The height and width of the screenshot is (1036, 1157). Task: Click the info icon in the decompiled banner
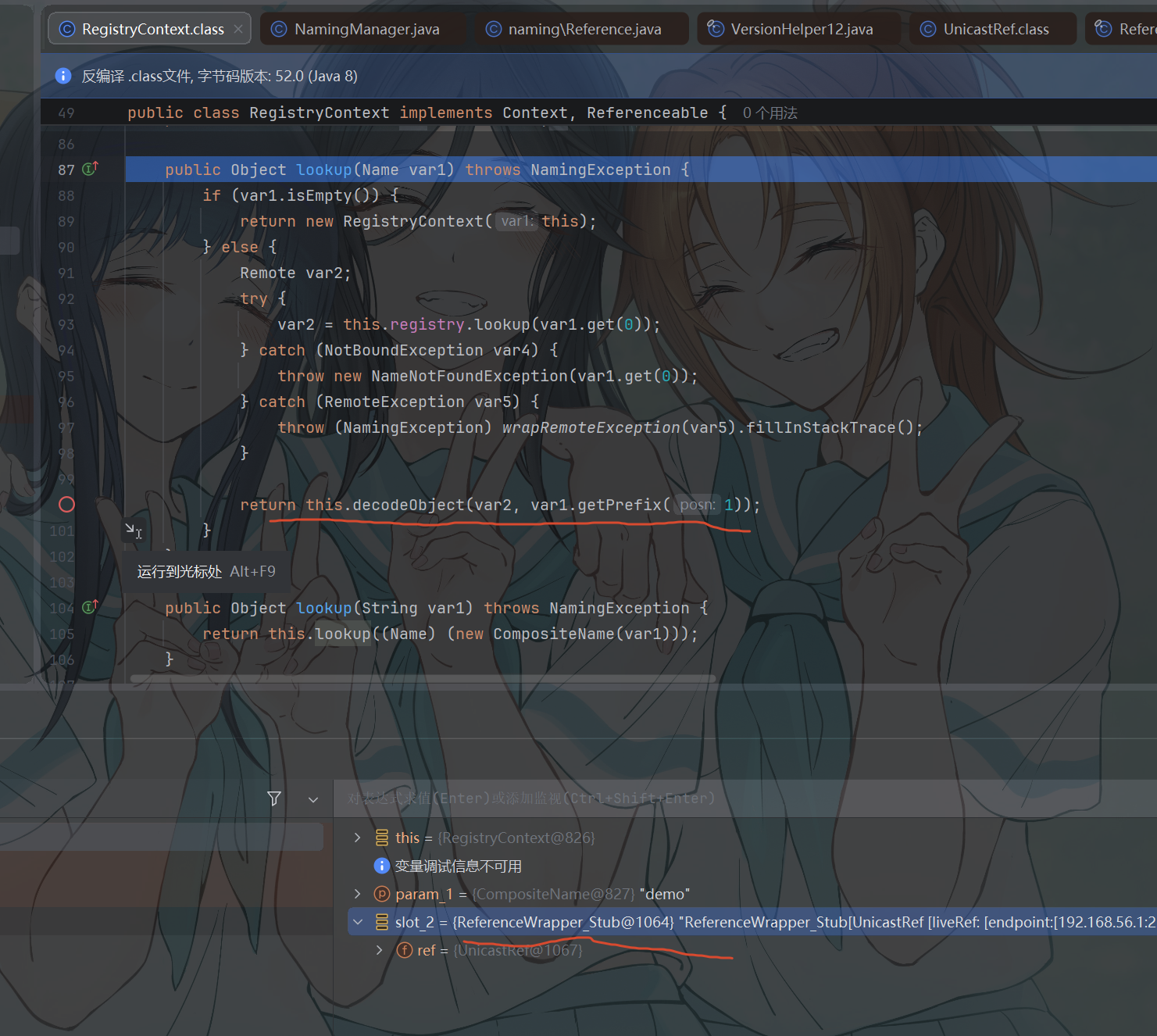[63, 76]
